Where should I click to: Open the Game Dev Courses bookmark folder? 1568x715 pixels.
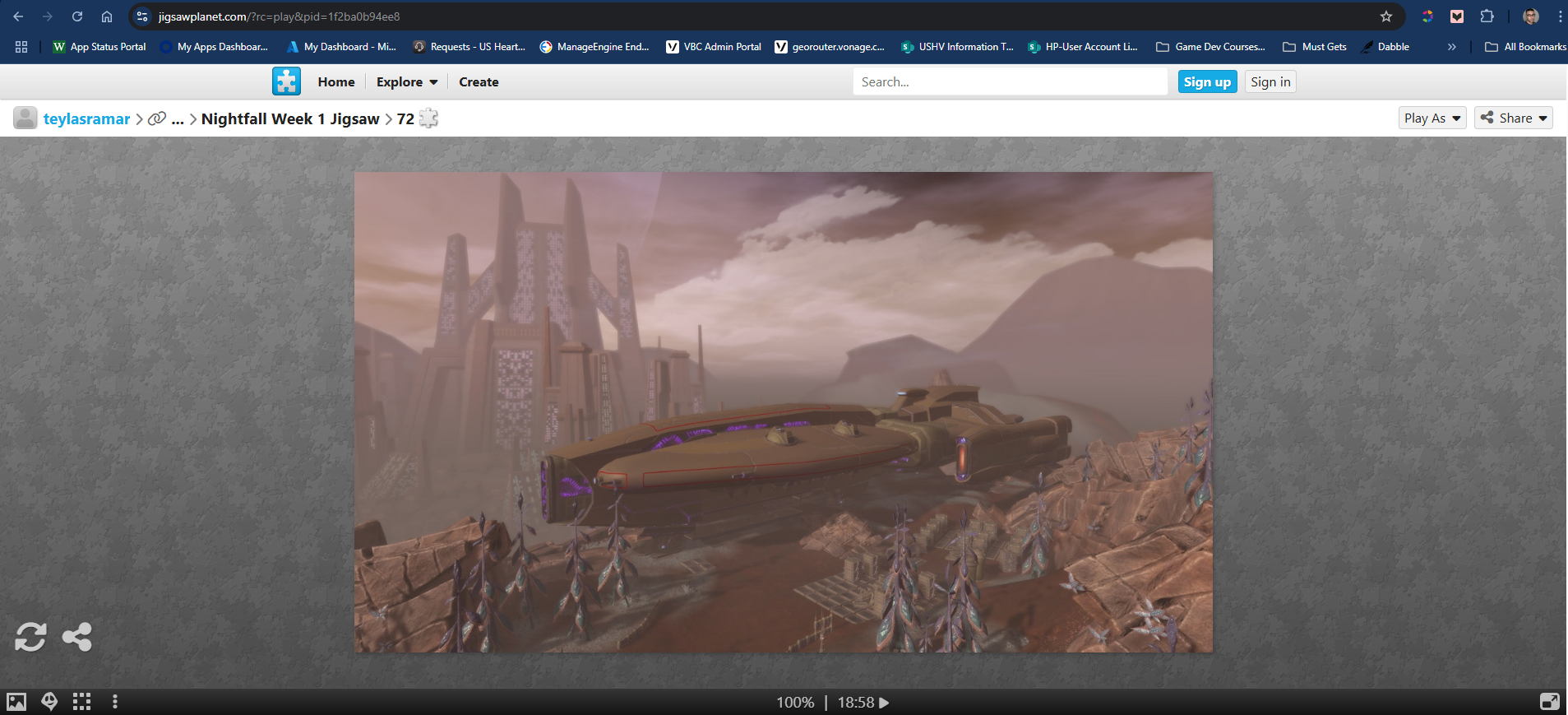[x=1210, y=47]
